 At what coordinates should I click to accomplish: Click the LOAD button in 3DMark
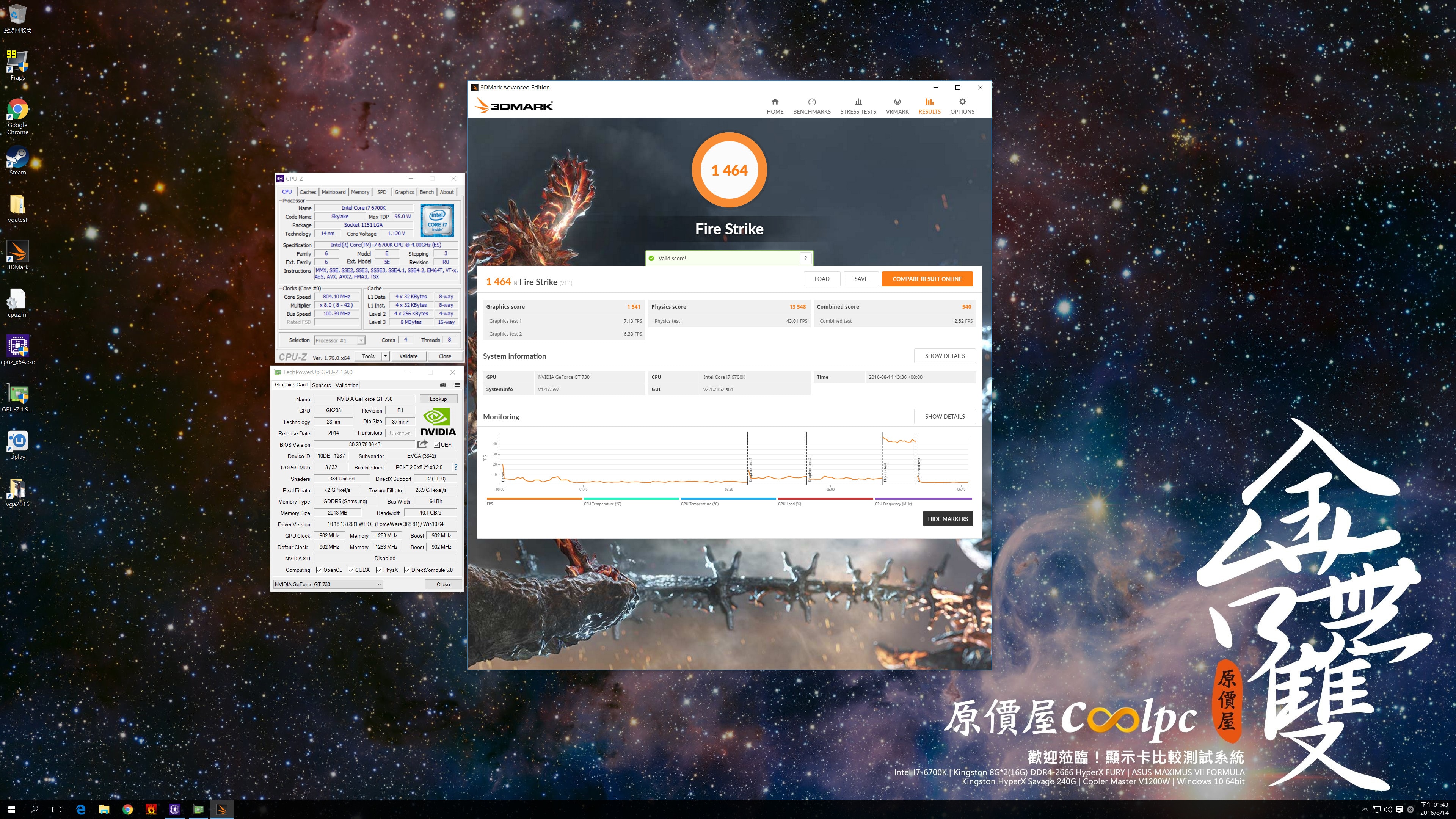point(822,279)
